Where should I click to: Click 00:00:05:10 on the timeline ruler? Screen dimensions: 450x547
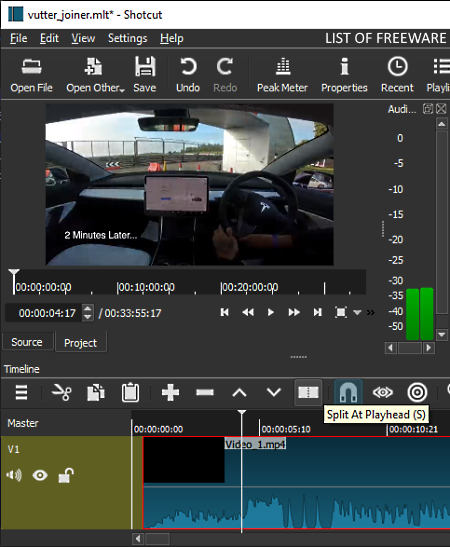coord(286,429)
